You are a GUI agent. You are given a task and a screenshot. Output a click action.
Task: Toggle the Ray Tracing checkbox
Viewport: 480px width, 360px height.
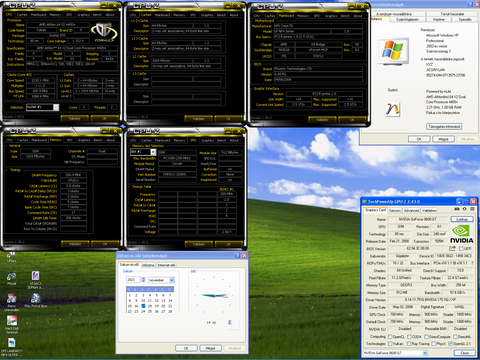pyautogui.click(x=409, y=344)
